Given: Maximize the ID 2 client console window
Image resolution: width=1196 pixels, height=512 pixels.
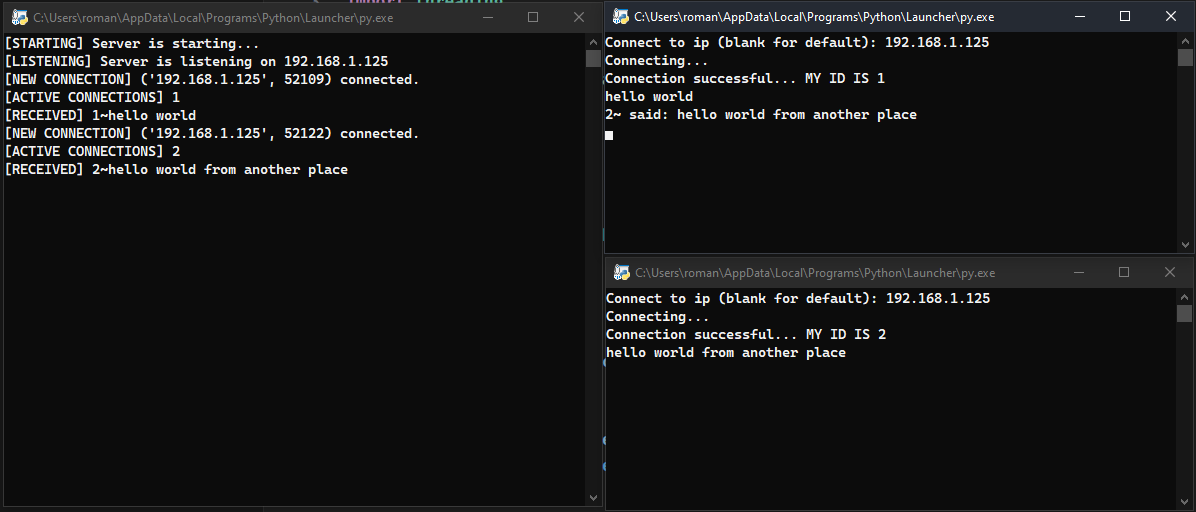Looking at the screenshot, I should coord(1124,272).
